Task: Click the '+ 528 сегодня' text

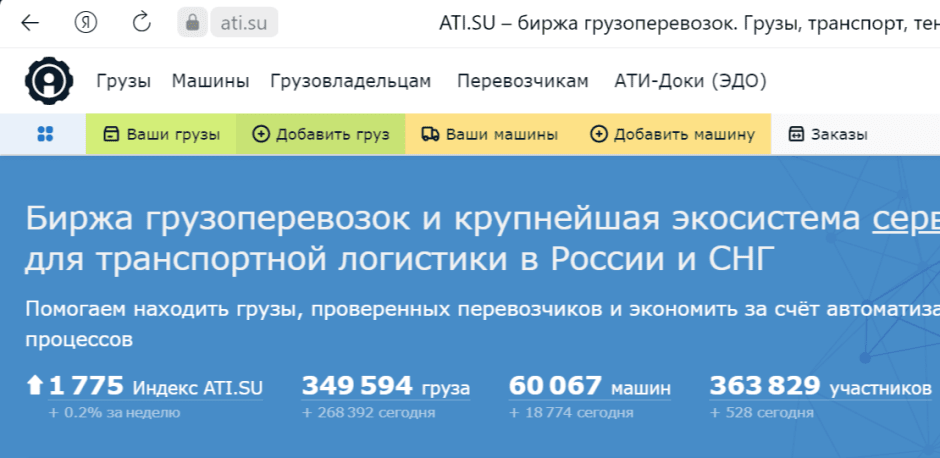Action: point(761,413)
